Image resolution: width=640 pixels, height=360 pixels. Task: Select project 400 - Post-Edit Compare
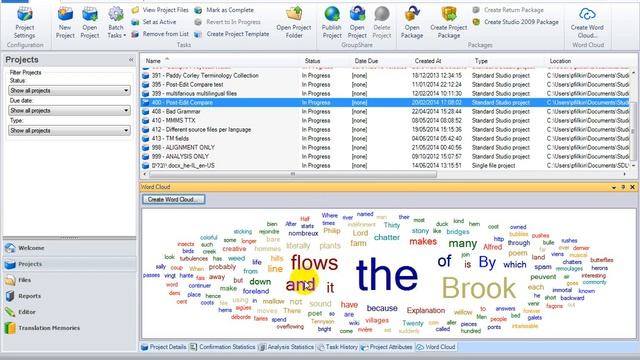point(386,102)
